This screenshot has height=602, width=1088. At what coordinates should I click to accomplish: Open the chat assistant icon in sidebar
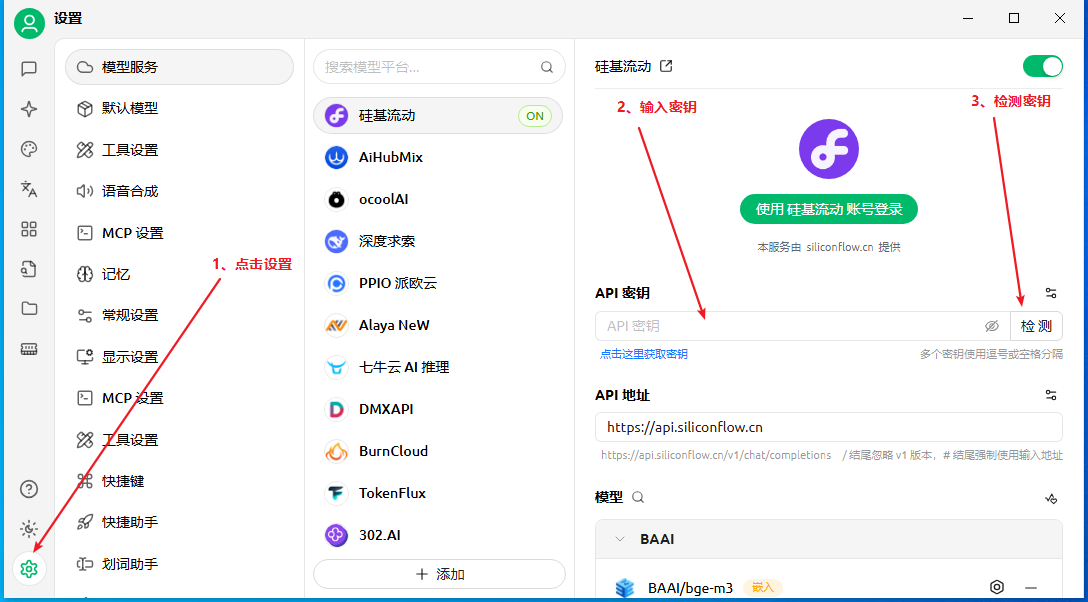tap(29, 69)
